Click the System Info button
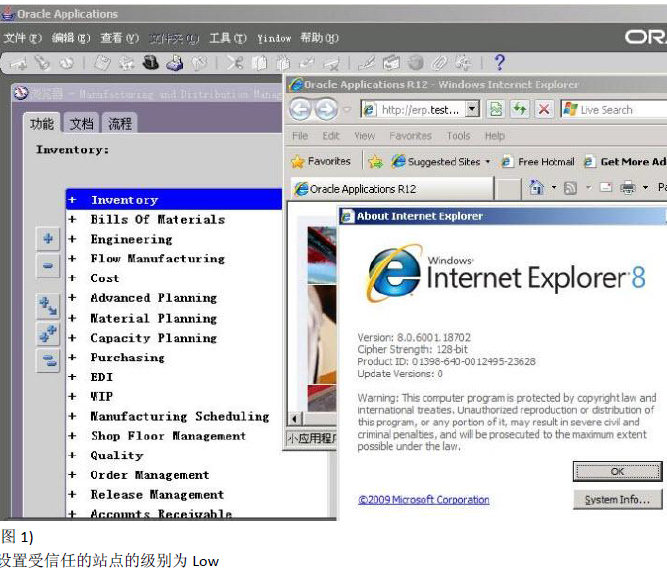The height and width of the screenshot is (578, 667). (x=617, y=499)
